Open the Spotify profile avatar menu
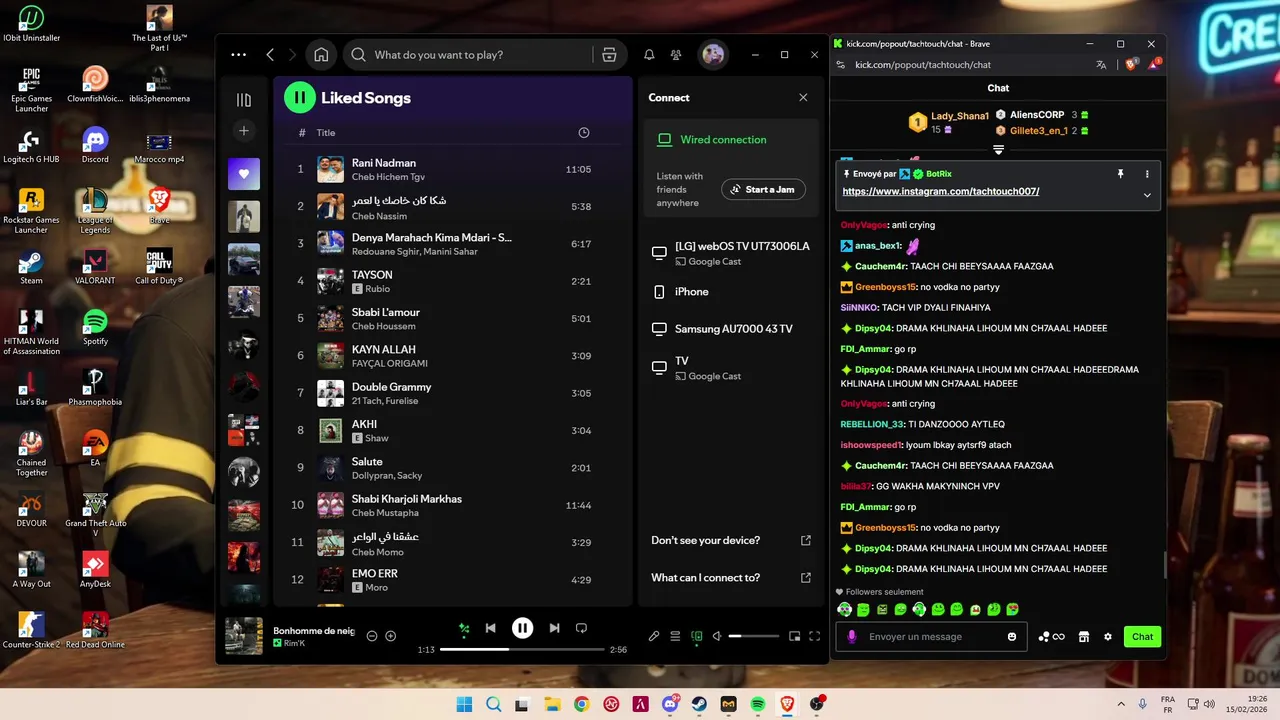 pos(713,55)
